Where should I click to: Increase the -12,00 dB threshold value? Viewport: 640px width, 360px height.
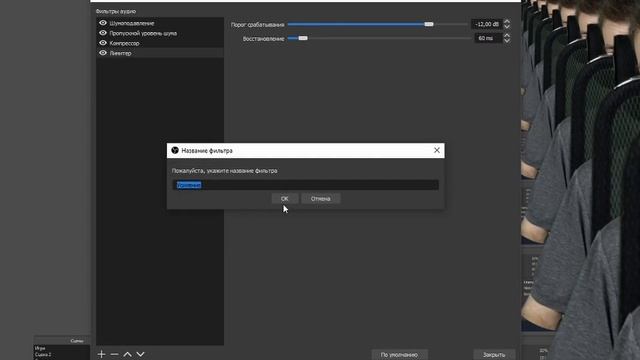[x=507, y=21]
